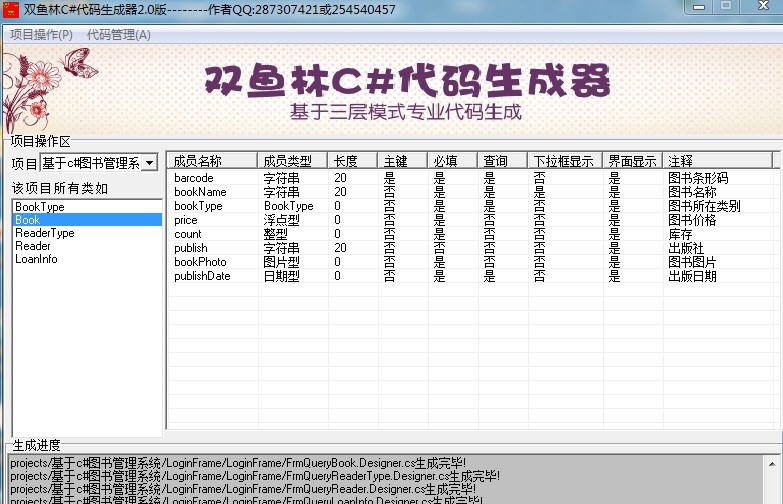Select the highlighted Book class in list
783x504 pixels.
(x=28, y=220)
